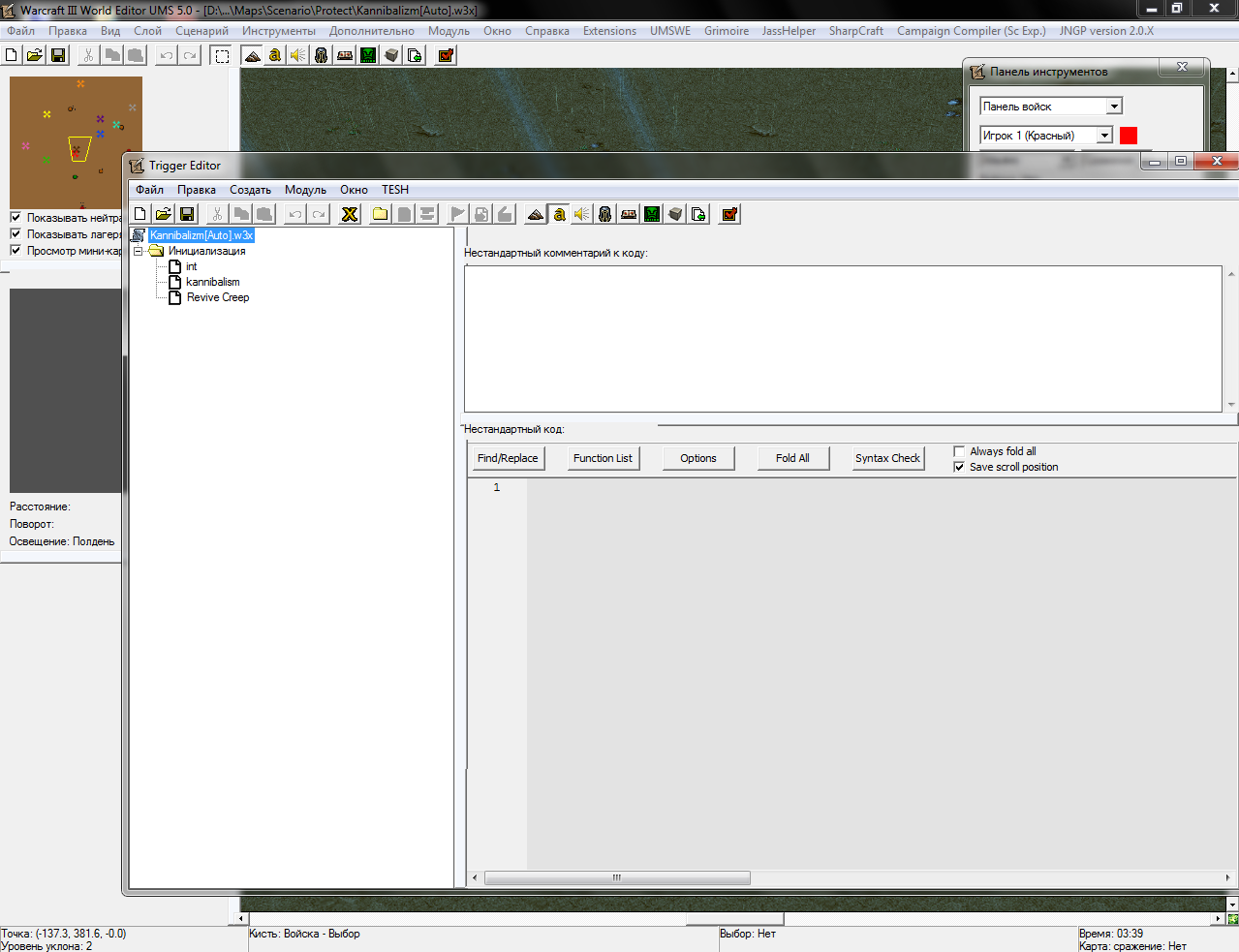
Task: Open Trigger Editor icon in main toolbar
Action: (x=275, y=55)
